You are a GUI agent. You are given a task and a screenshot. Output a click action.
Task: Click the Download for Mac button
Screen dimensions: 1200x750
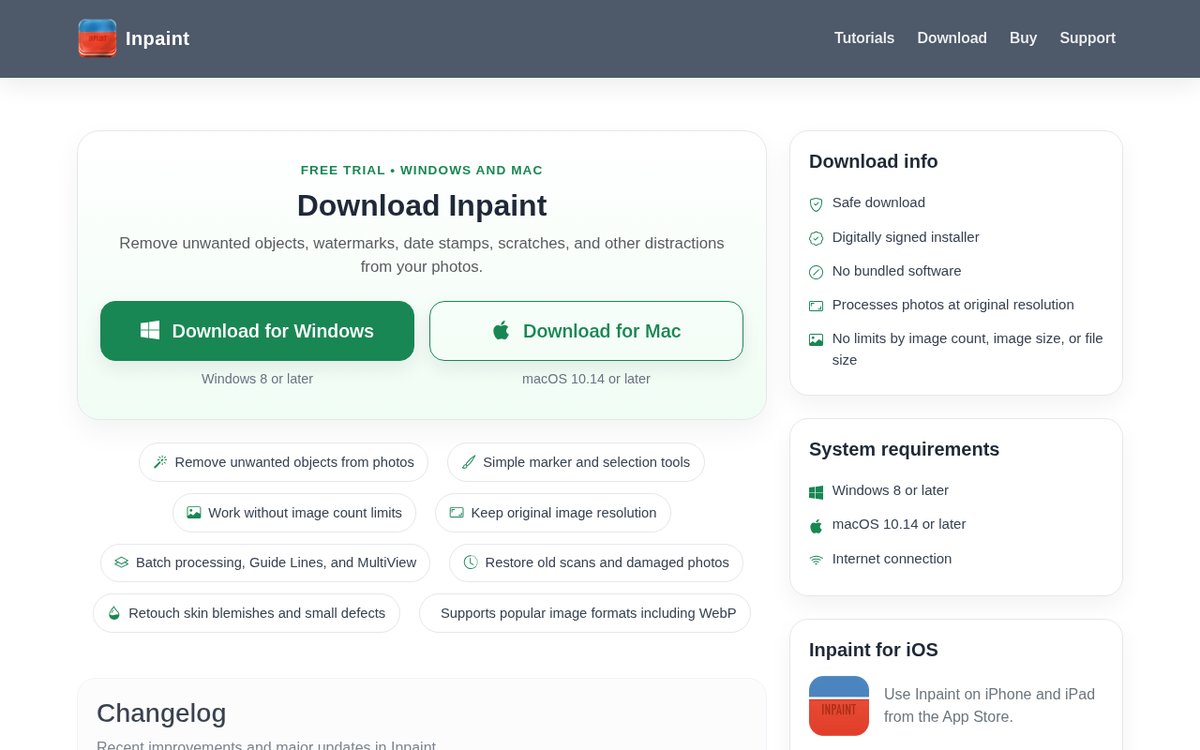(x=586, y=331)
